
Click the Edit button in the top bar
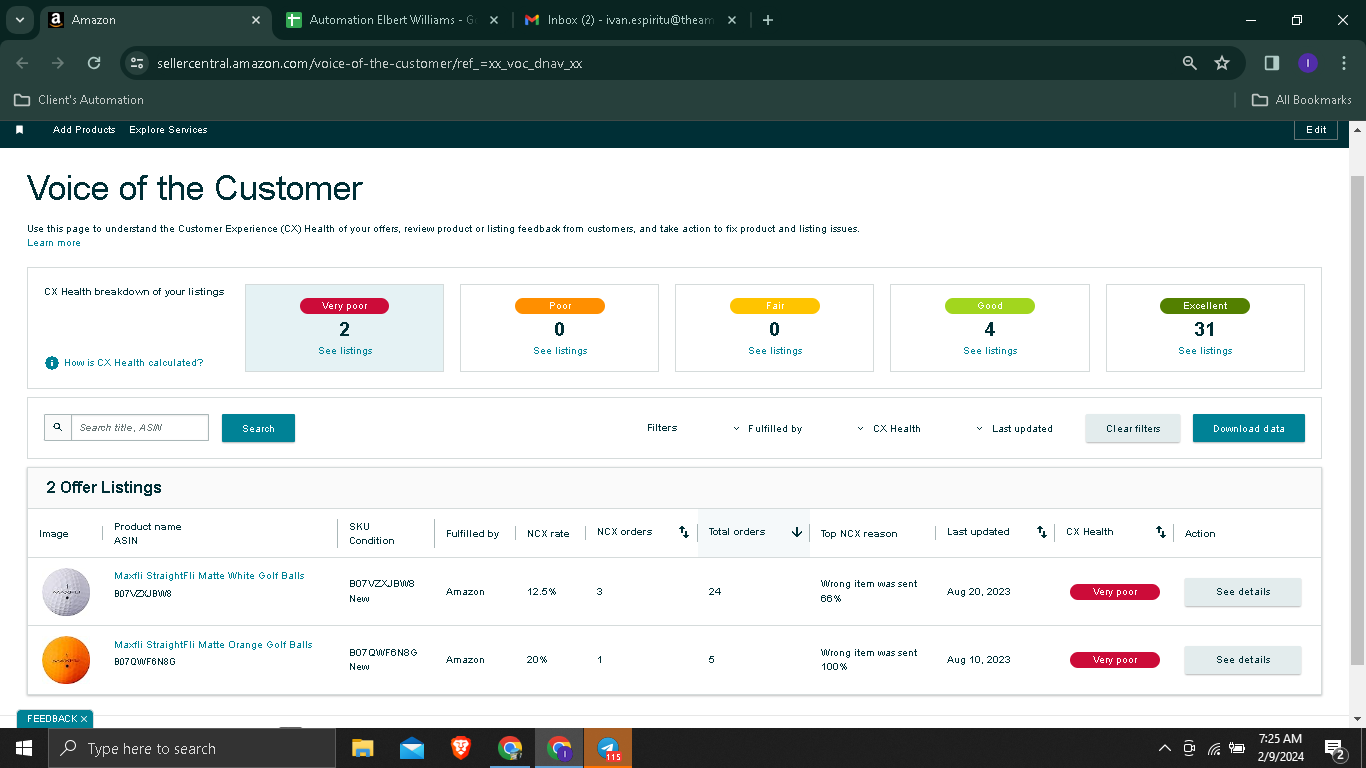click(1316, 130)
